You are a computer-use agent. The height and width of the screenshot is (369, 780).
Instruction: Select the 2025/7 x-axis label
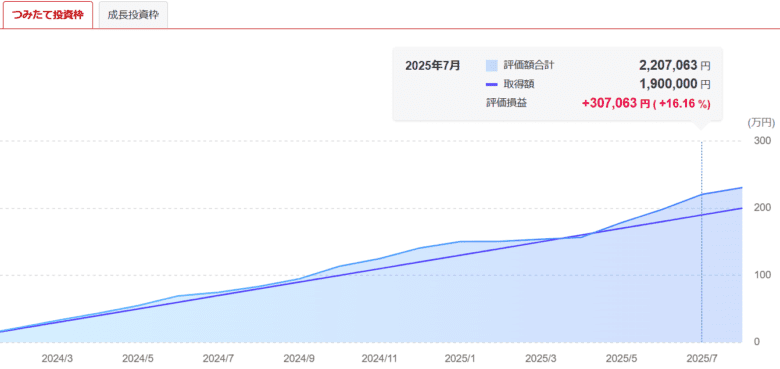tap(701, 357)
